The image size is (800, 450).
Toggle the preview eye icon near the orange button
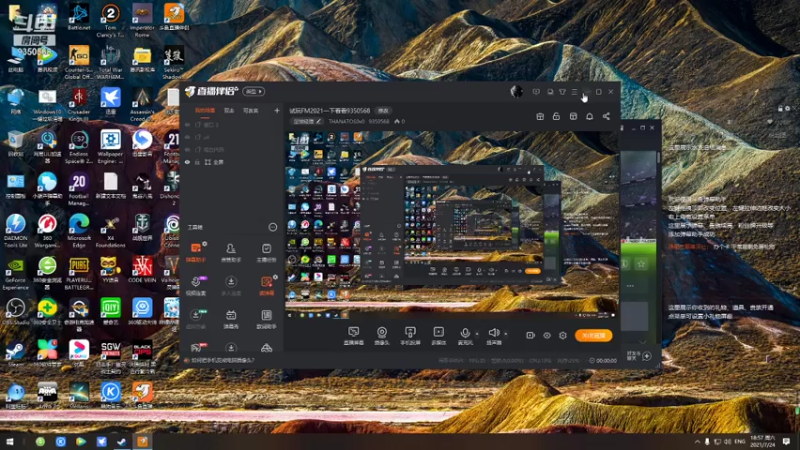coord(546,335)
